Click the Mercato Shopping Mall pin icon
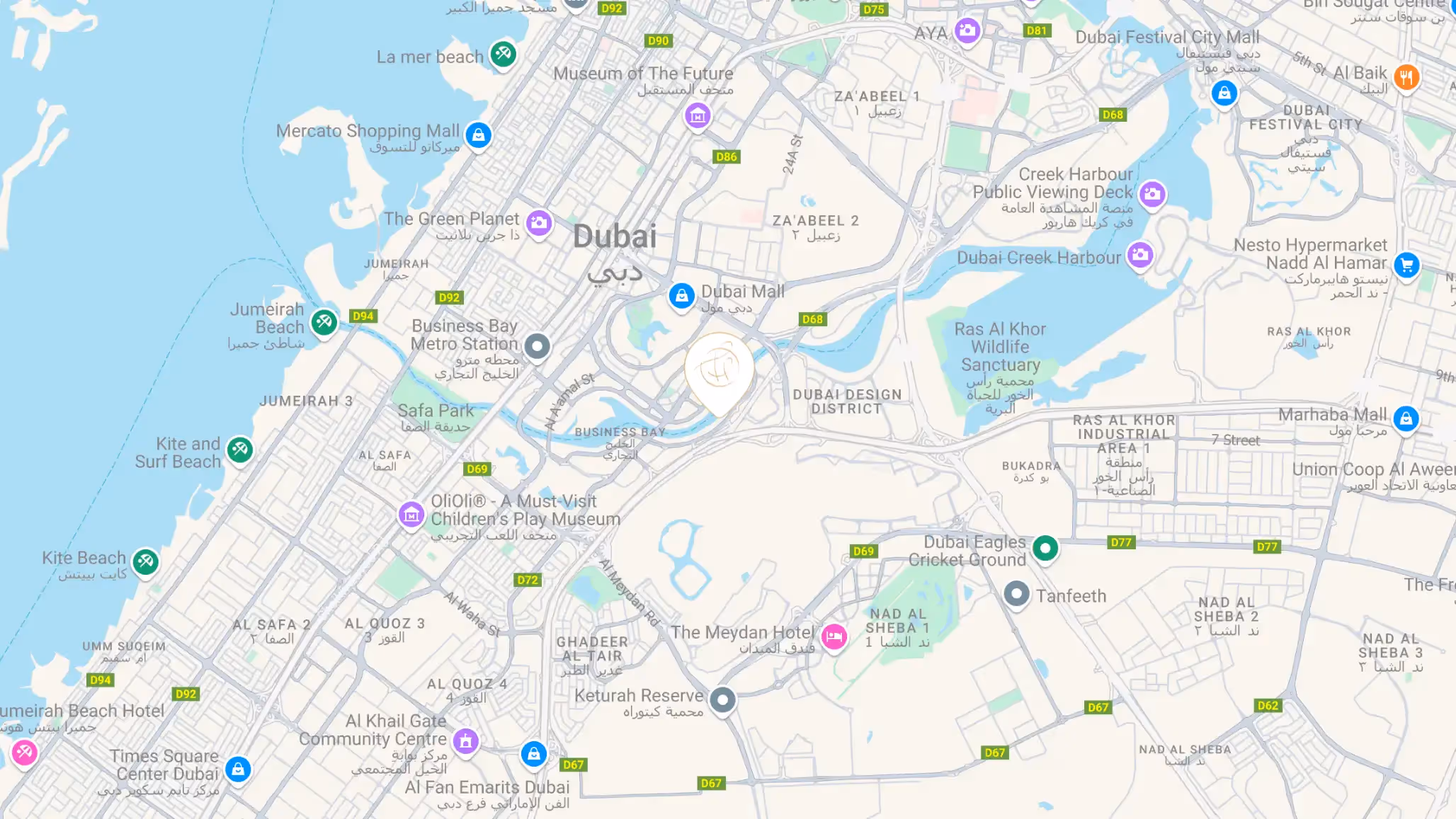The height and width of the screenshot is (819, 1456). (478, 135)
